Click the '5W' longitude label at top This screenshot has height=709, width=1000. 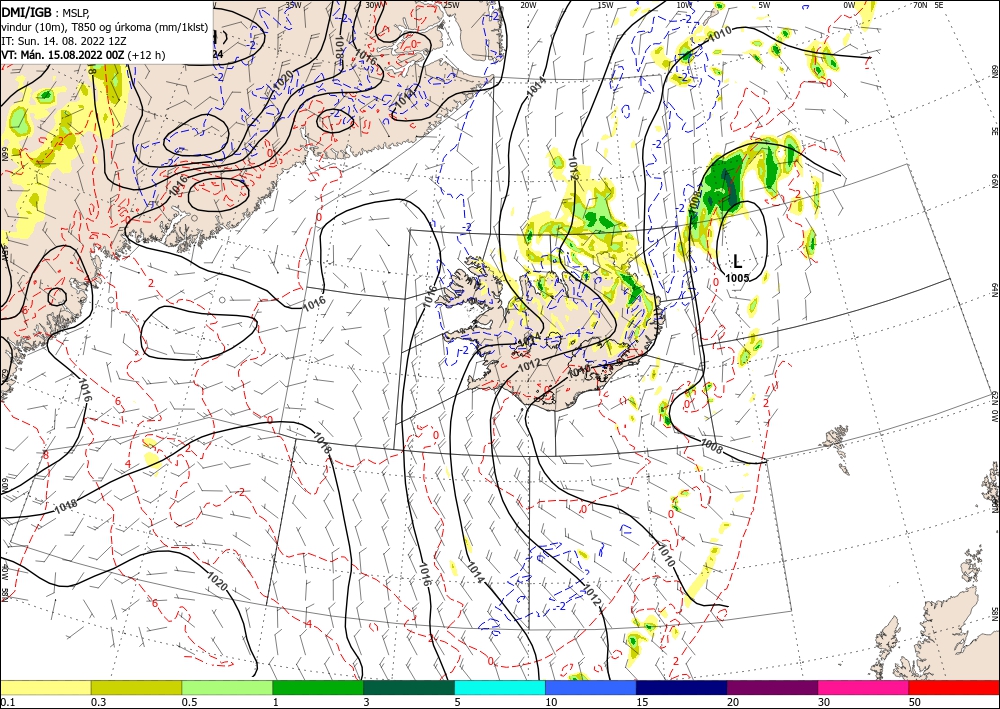[765, 5]
